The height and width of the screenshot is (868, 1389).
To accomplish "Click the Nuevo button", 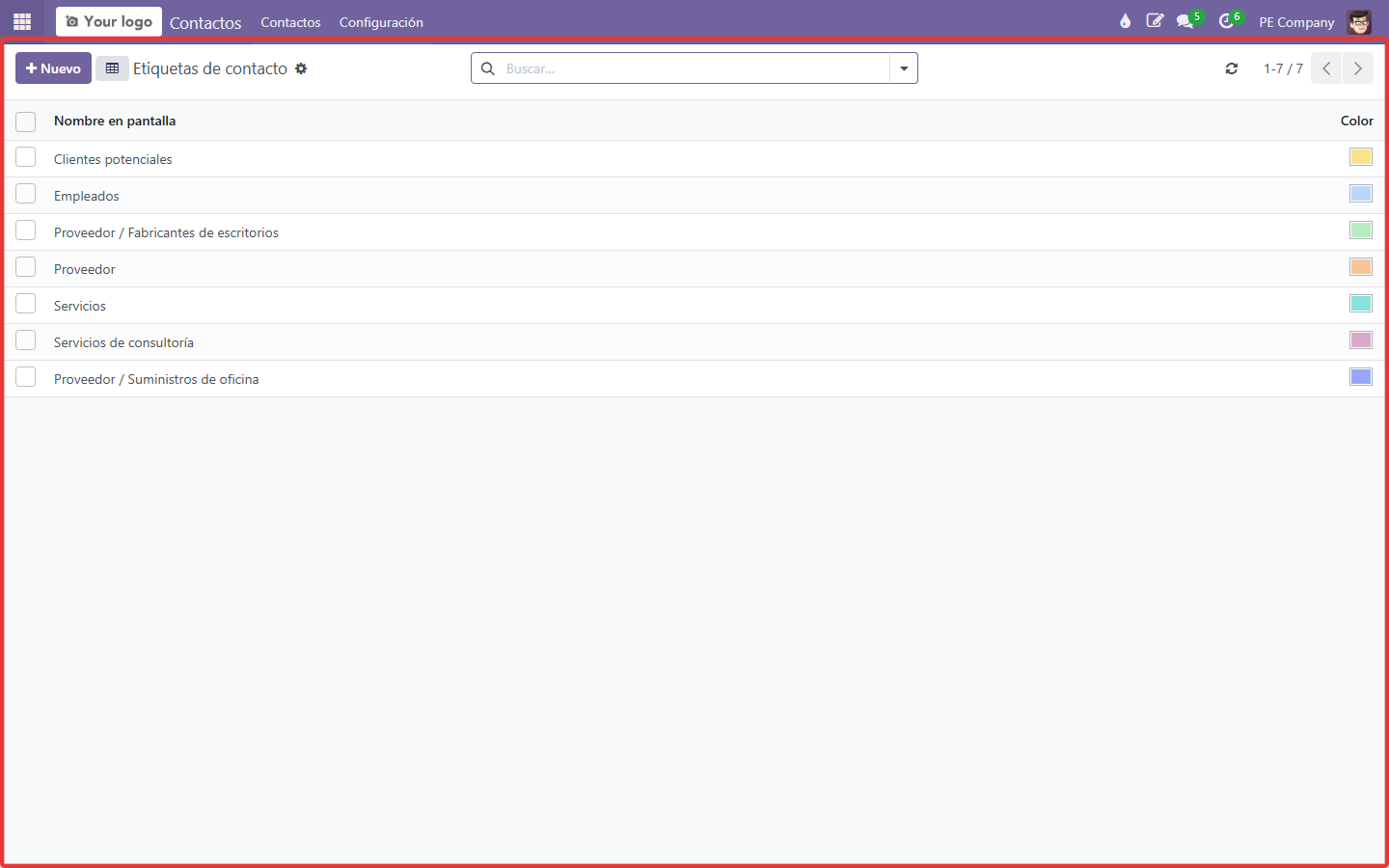I will (53, 68).
